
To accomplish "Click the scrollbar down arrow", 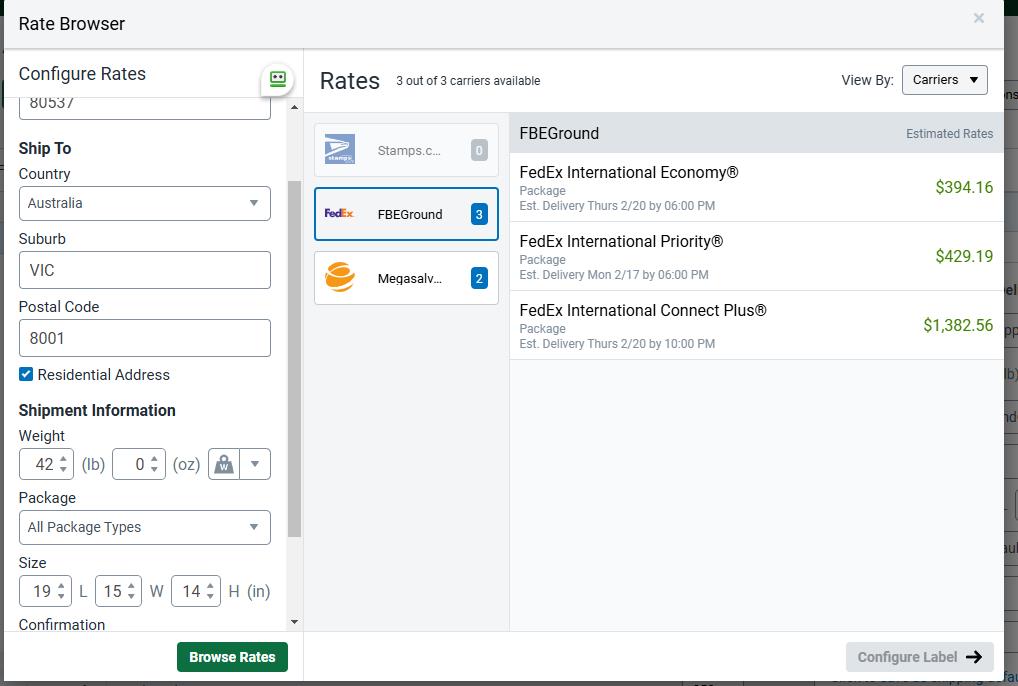I will coord(294,622).
